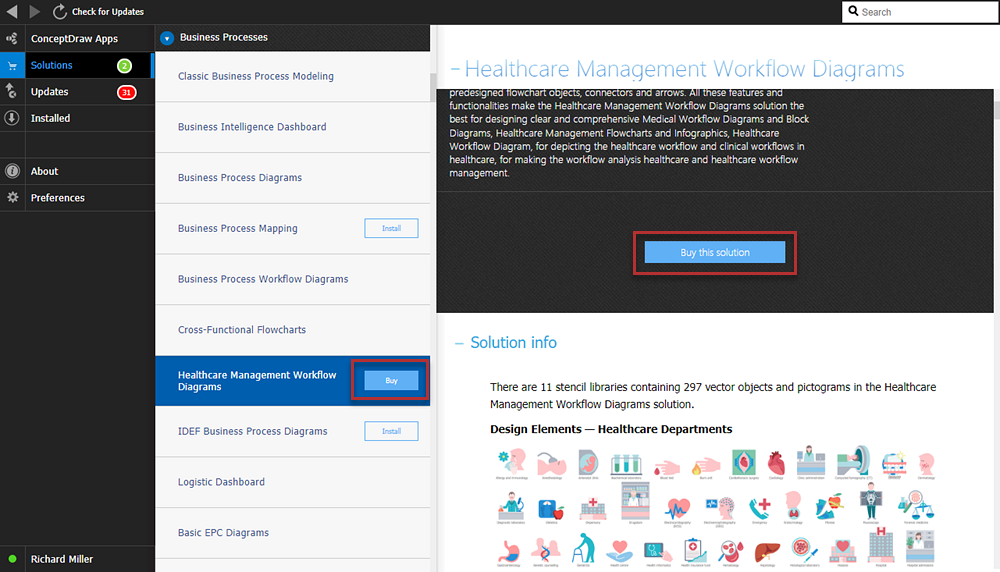The width and height of the screenshot is (1000, 572).
Task: Click the Cardiology heart icon
Action: click(x=776, y=465)
